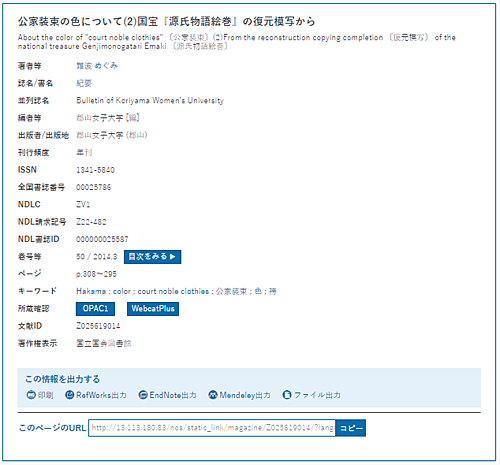The image size is (500, 465).
Task: Click the RefWorks export icon
Action: [x=70, y=395]
